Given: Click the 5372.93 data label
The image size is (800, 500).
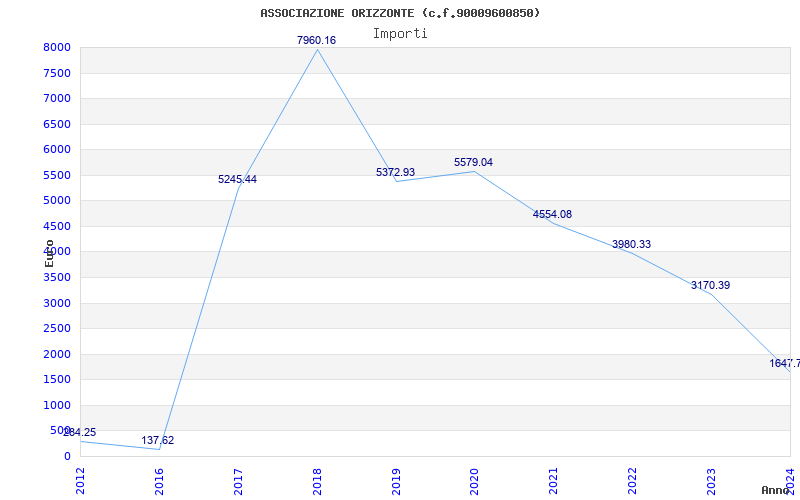Looking at the screenshot, I should (395, 172).
